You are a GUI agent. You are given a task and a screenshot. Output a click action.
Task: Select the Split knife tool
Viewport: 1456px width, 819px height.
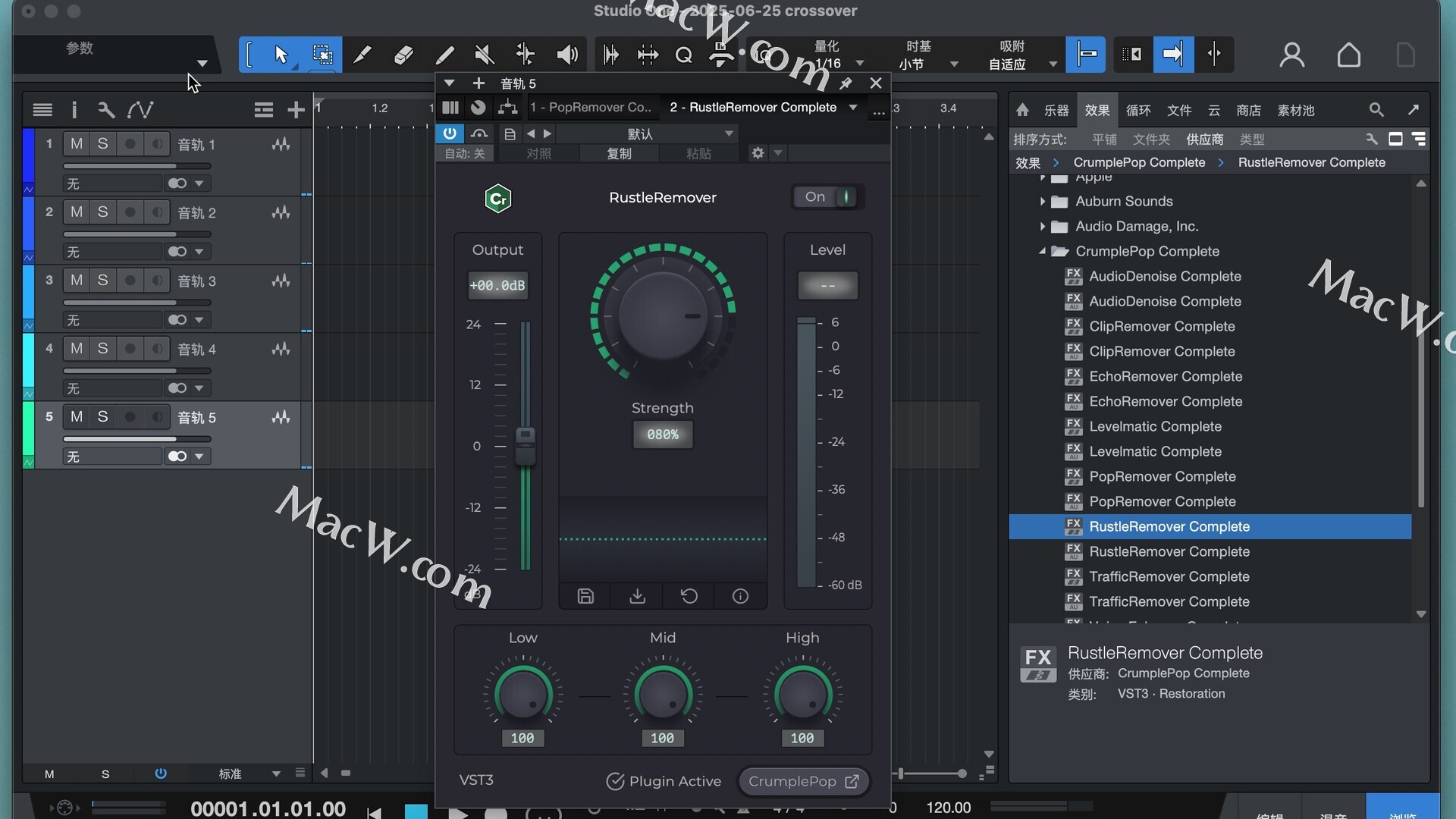click(x=362, y=55)
